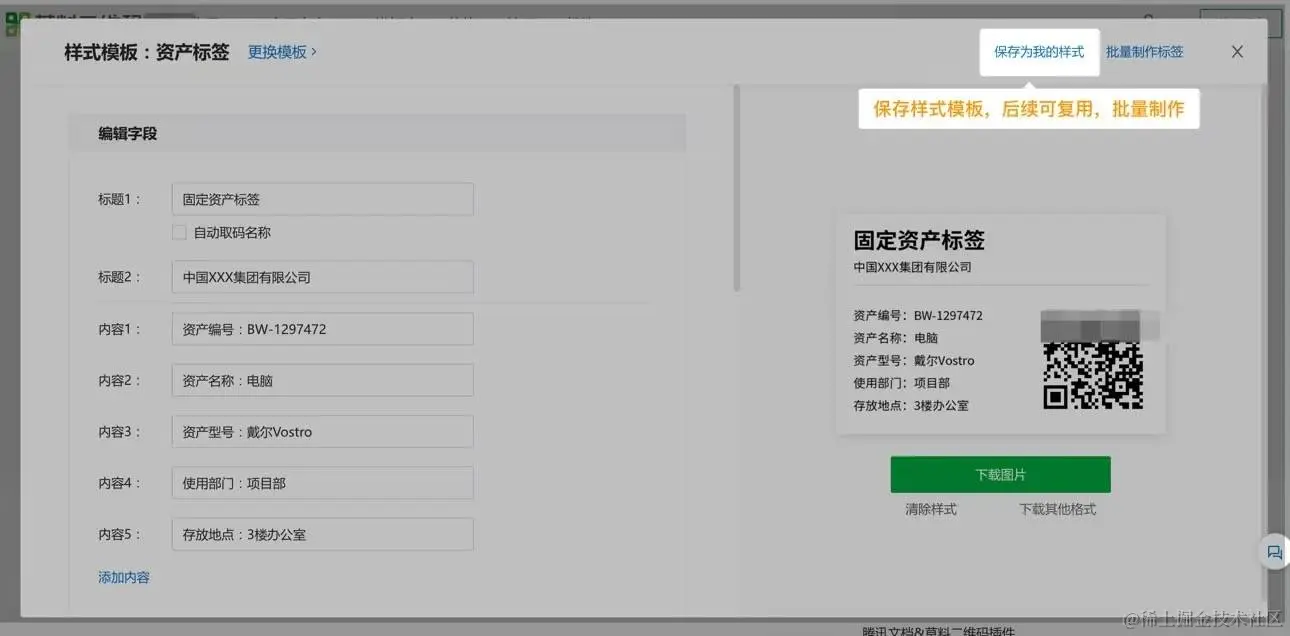The image size is (1290, 636).
Task: Open the feedback chat icon
Action: pos(1274,551)
